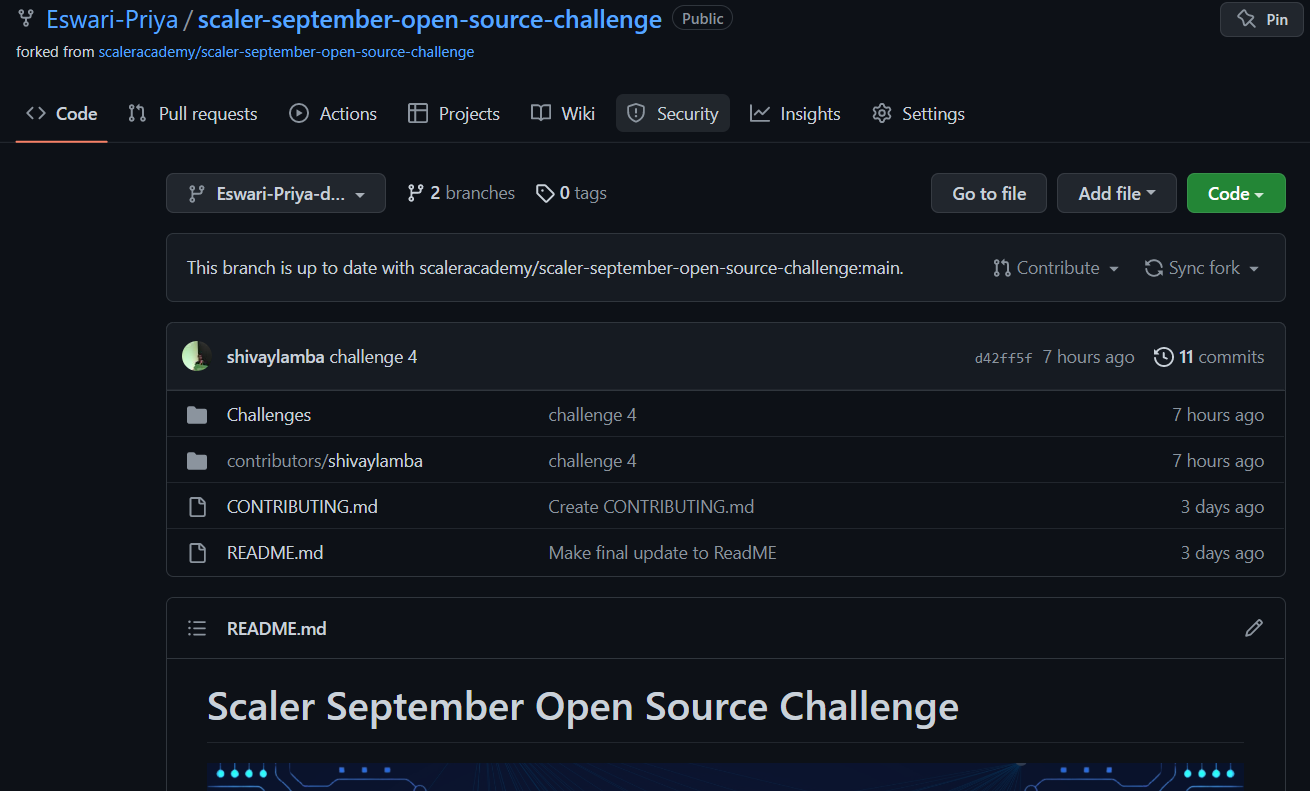Click the Settings gear icon

point(881,113)
